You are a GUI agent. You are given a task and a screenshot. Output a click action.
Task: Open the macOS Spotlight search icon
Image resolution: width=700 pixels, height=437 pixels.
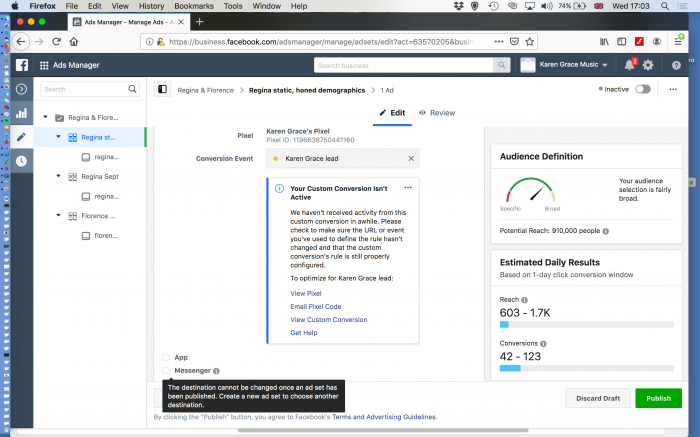(x=665, y=6)
